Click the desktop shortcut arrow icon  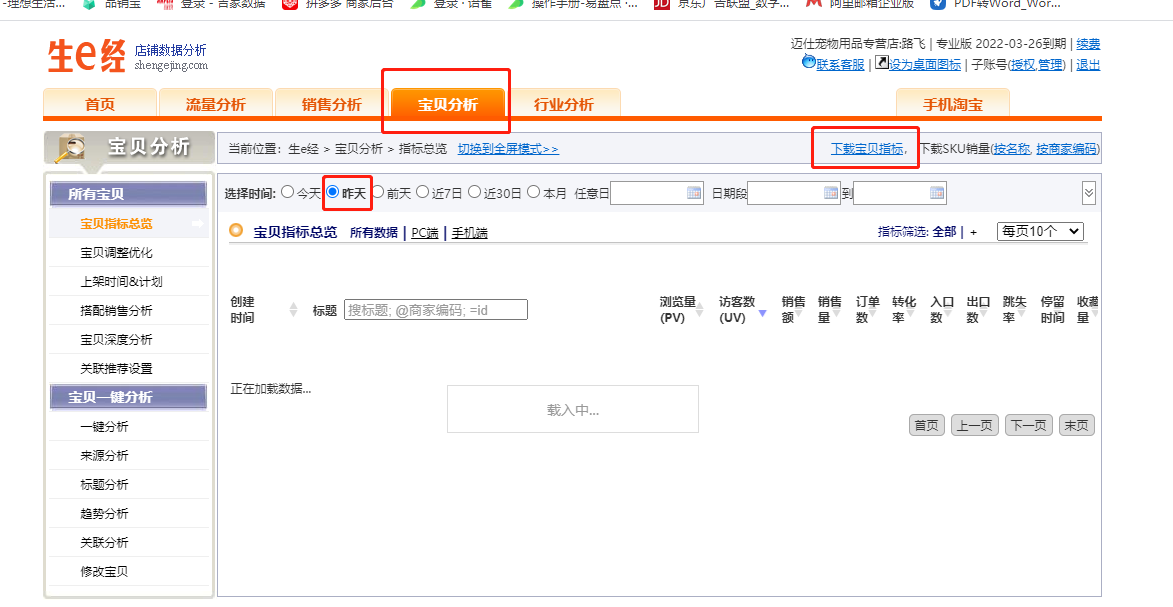pos(882,63)
